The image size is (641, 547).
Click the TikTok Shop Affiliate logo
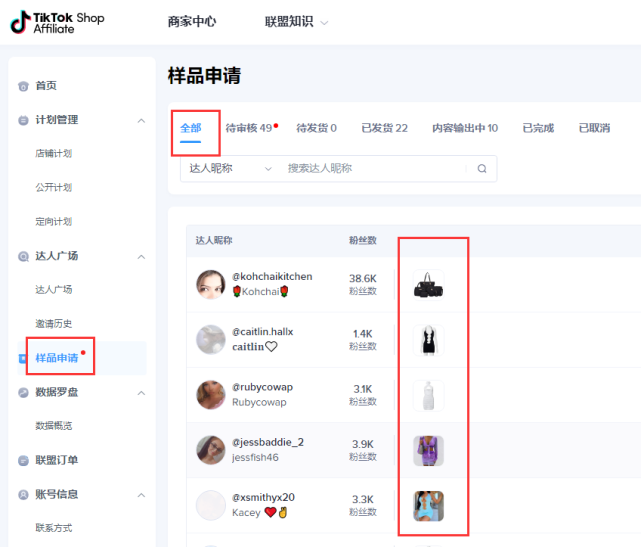click(x=57, y=22)
